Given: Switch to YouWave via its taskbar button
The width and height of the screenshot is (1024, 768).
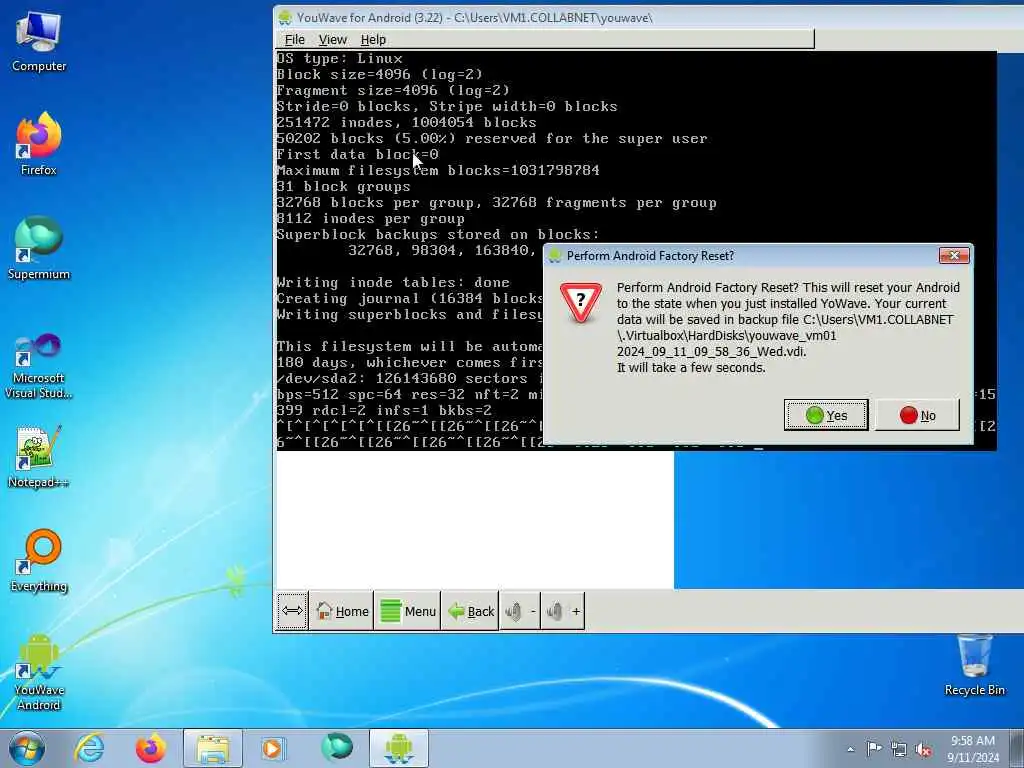Looking at the screenshot, I should click(399, 748).
